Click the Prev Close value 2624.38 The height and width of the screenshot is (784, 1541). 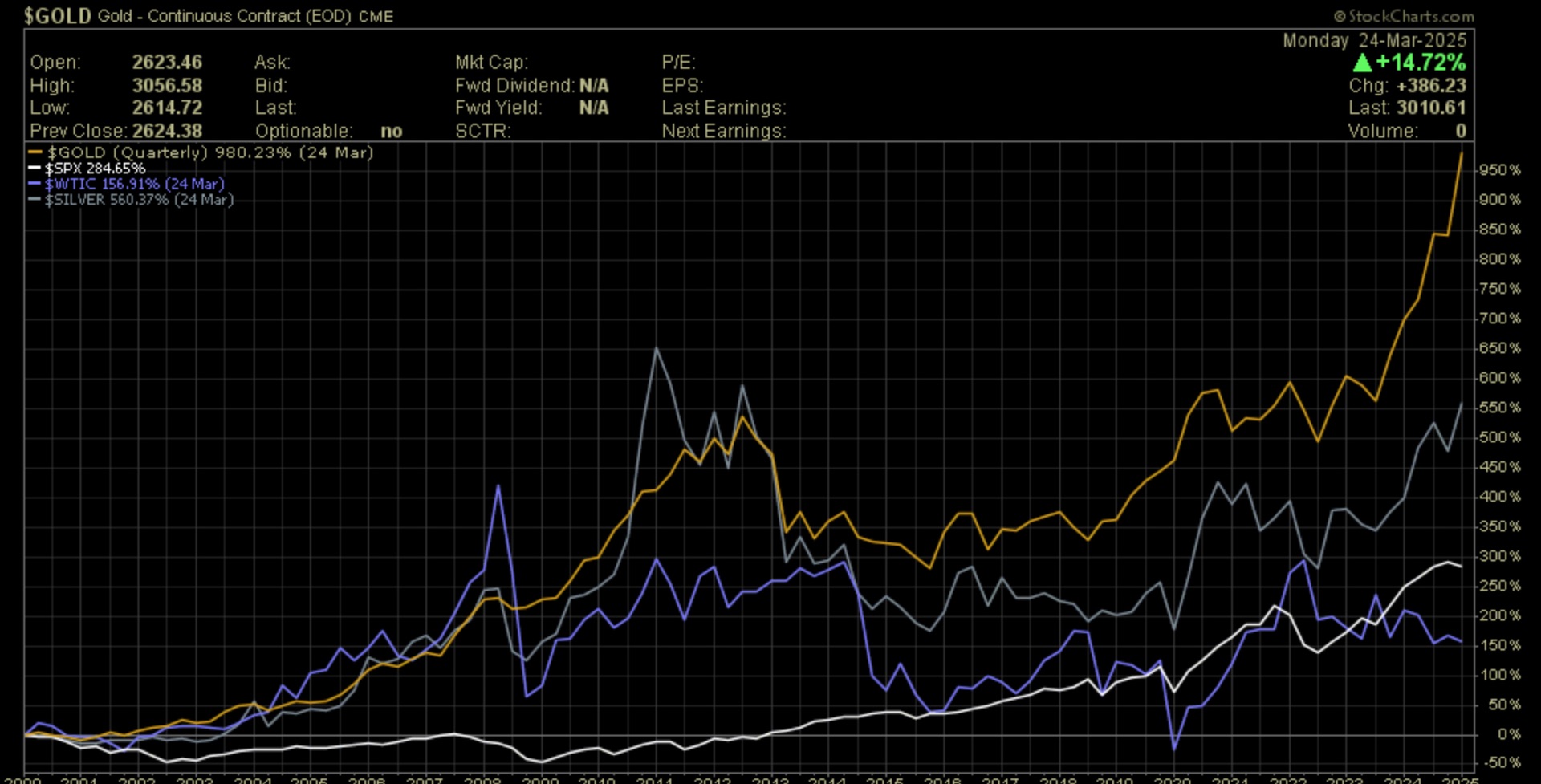(167, 131)
